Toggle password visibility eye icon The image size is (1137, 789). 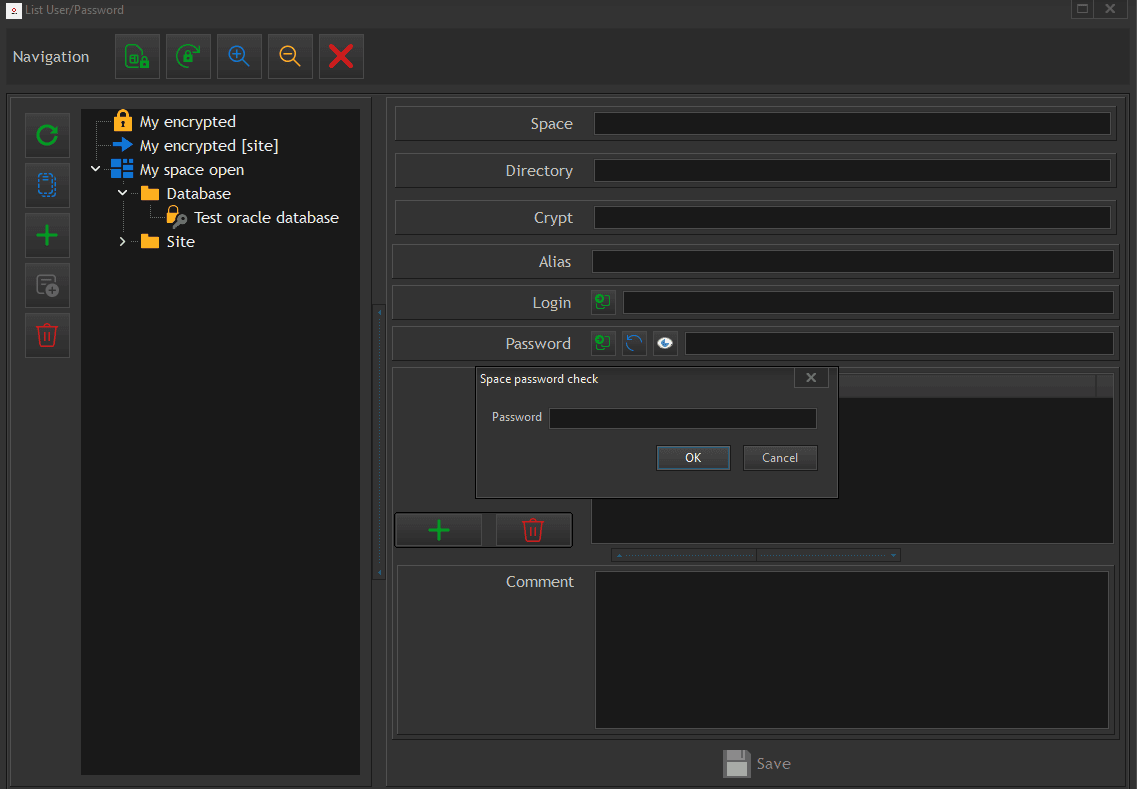click(x=665, y=343)
